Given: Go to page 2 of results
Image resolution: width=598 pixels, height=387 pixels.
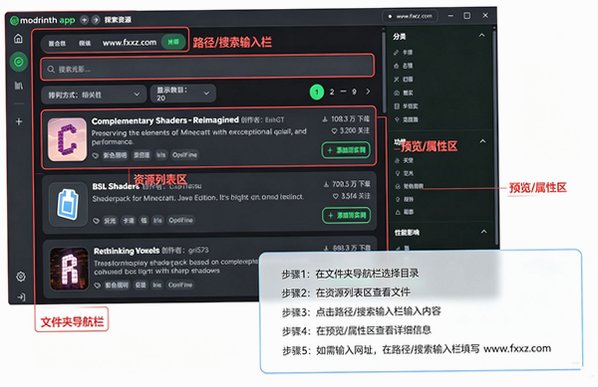Looking at the screenshot, I should (x=332, y=92).
